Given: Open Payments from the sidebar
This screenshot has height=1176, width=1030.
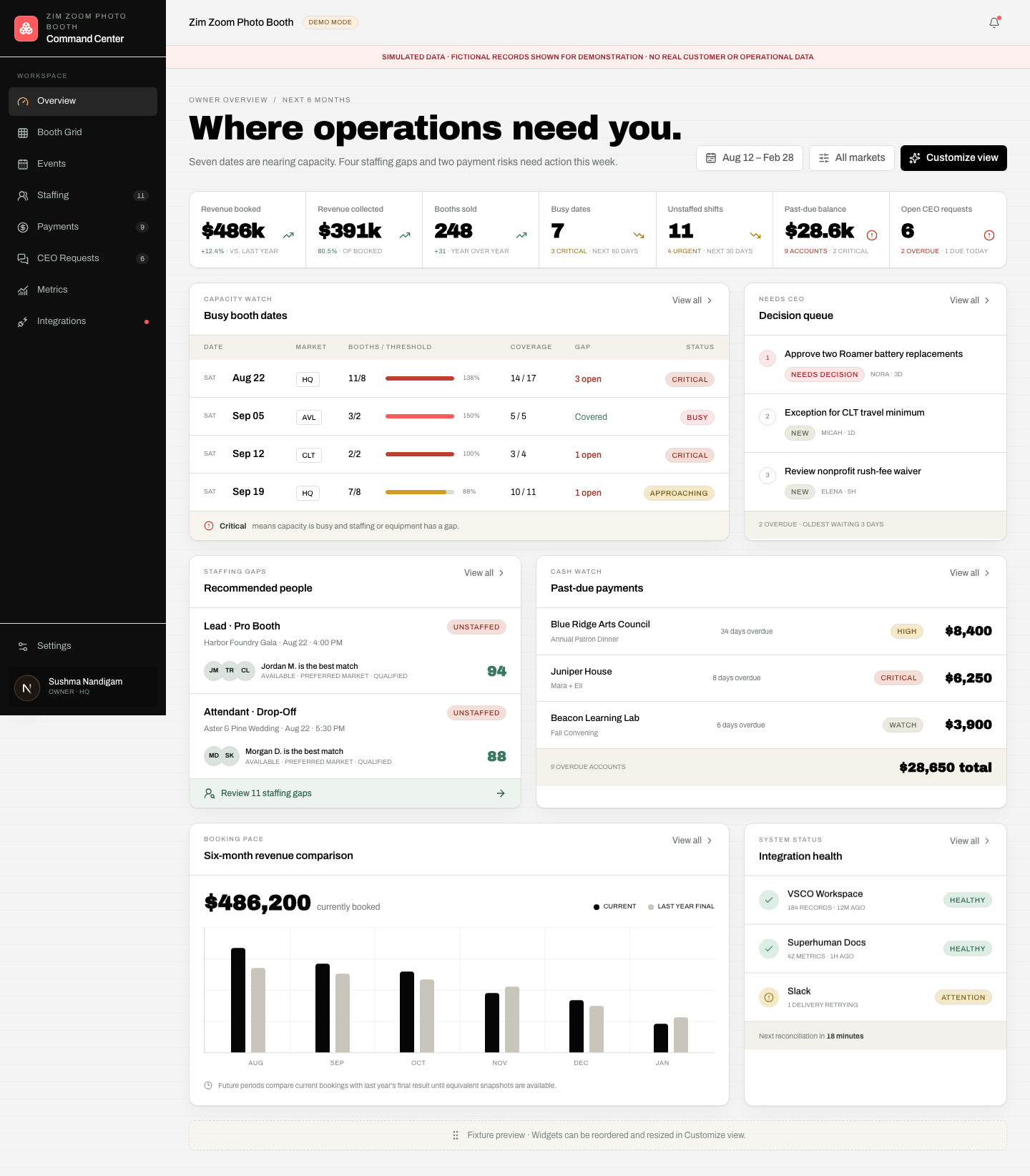Looking at the screenshot, I should 83,227.
